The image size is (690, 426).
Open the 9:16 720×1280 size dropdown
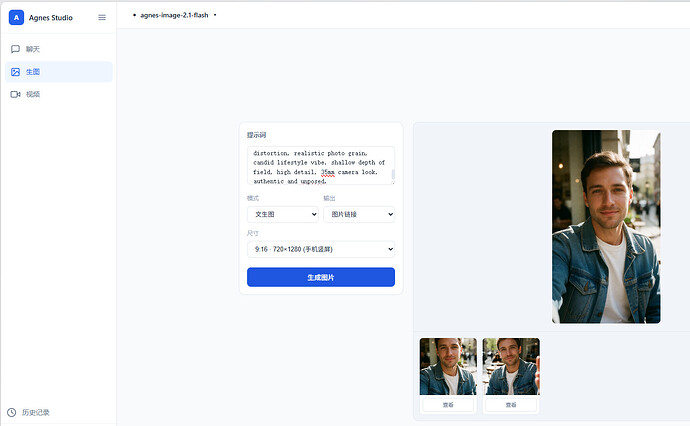click(321, 249)
